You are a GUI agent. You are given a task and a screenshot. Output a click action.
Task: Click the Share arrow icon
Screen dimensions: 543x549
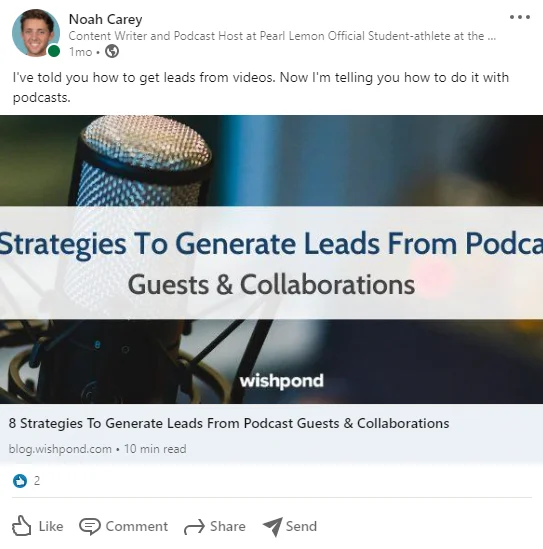[194, 527]
